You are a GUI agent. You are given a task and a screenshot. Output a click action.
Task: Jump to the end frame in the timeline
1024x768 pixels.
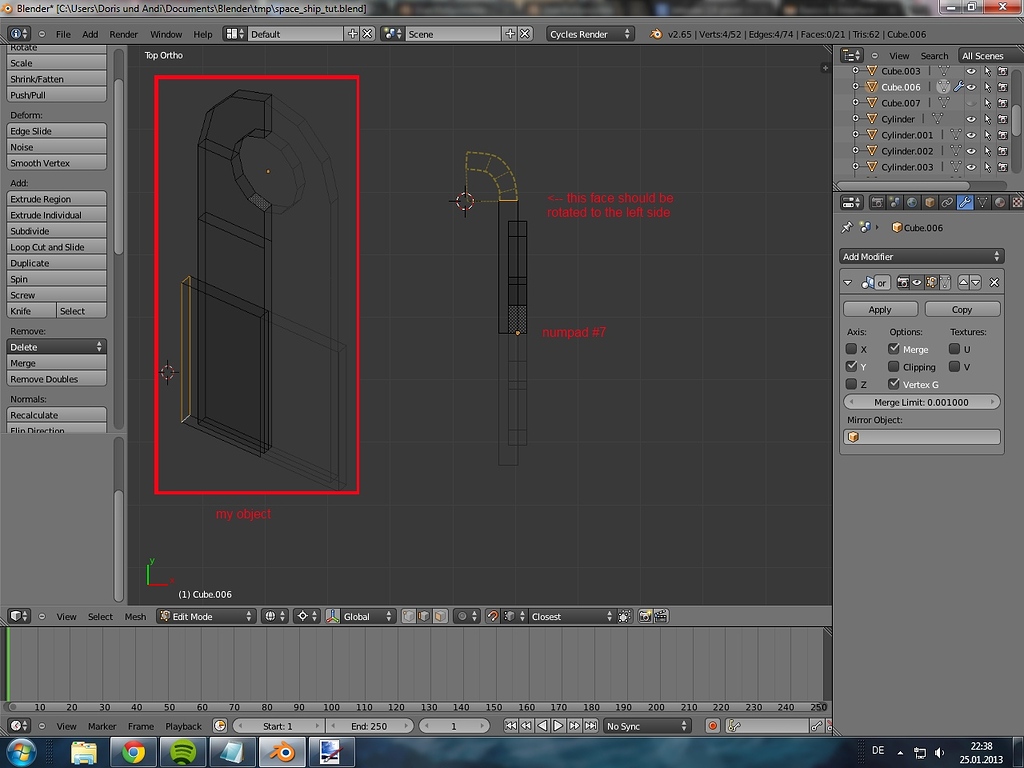click(591, 726)
